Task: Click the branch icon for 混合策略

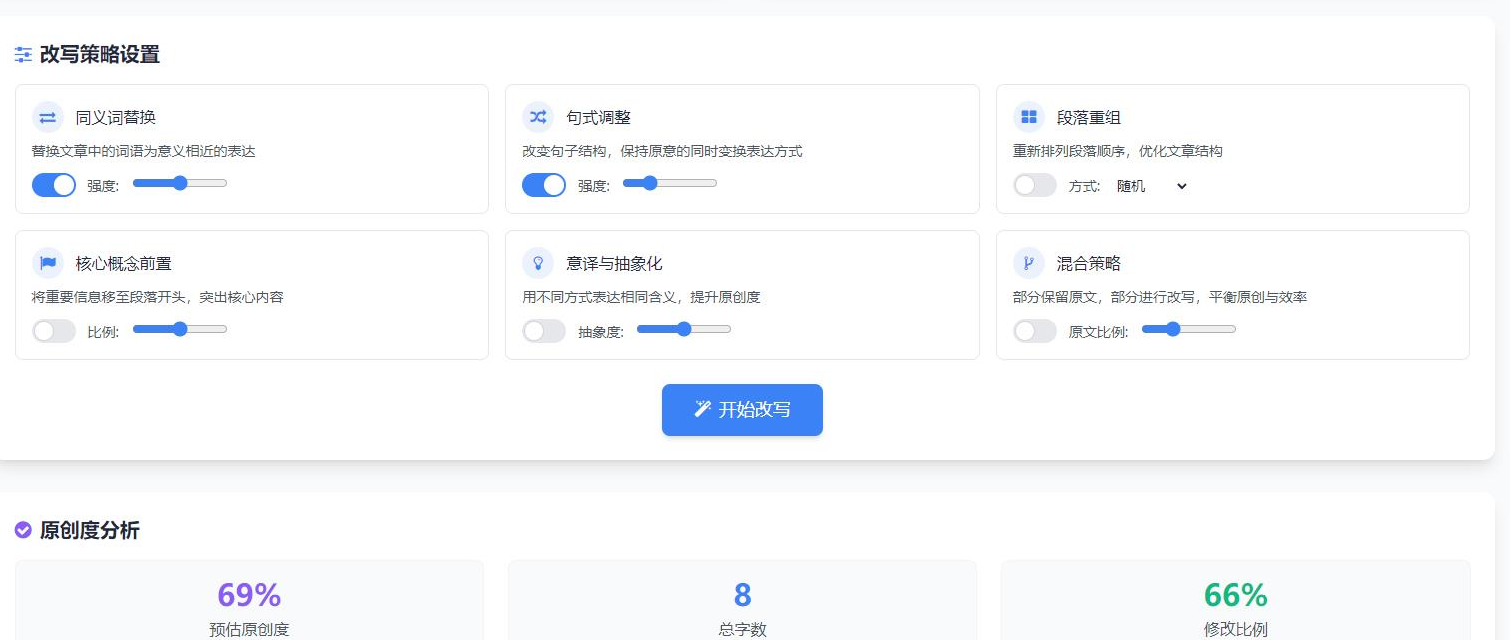Action: pos(1029,264)
